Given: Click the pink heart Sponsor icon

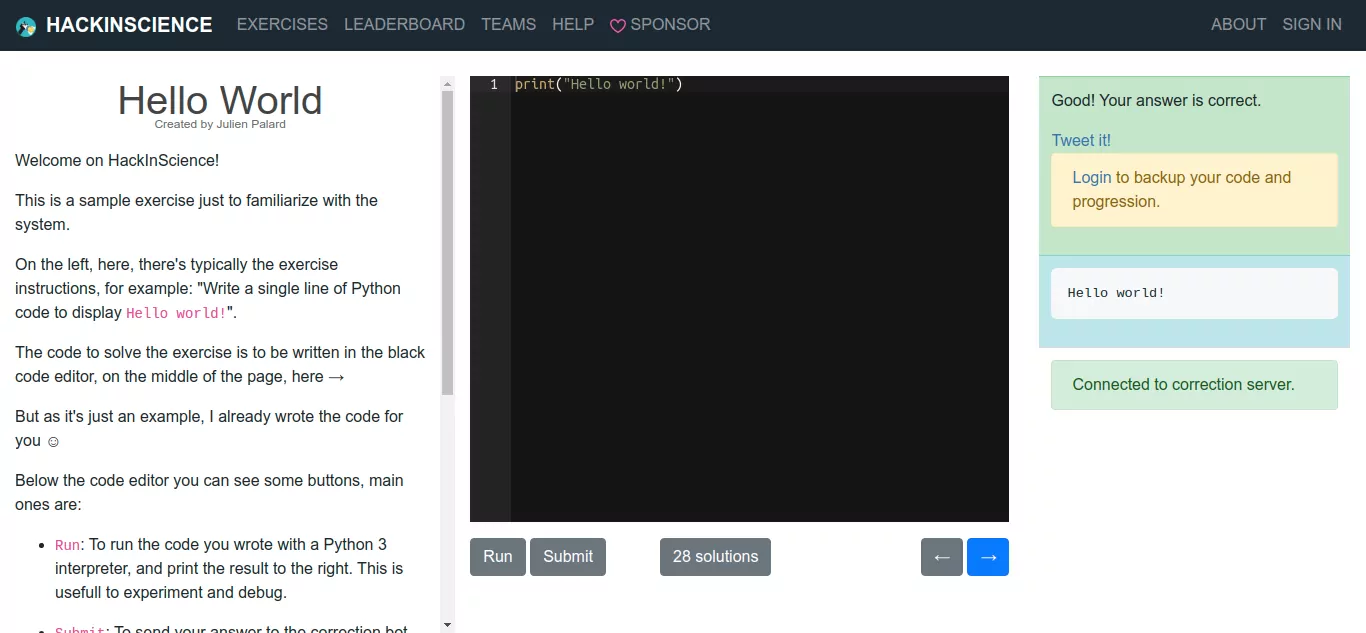Looking at the screenshot, I should click(x=618, y=26).
